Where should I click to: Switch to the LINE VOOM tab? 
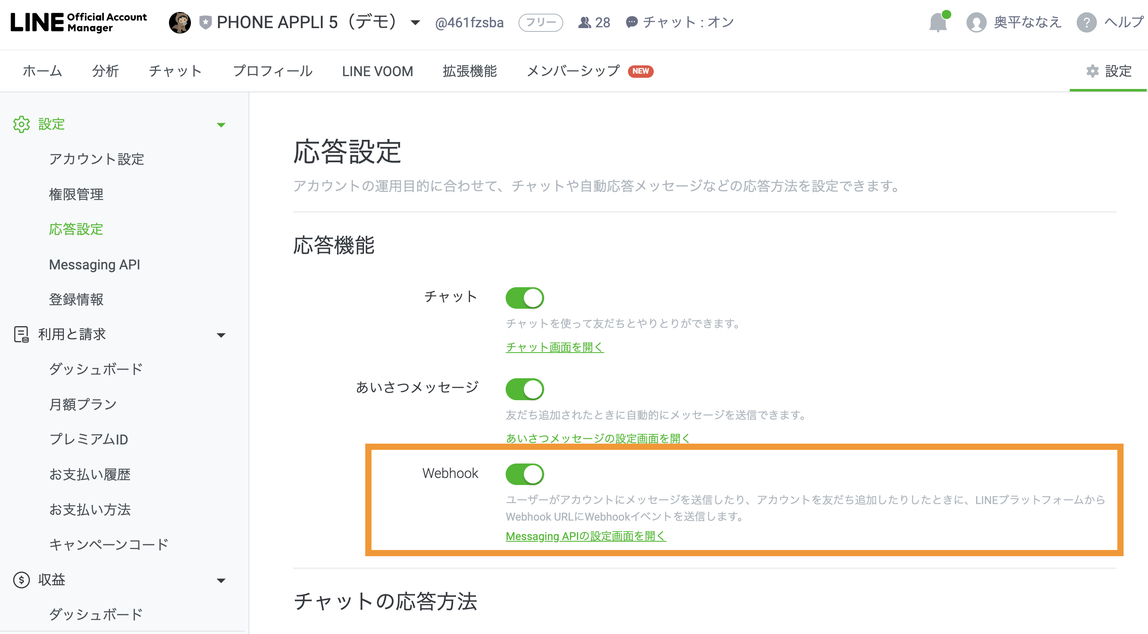(377, 71)
